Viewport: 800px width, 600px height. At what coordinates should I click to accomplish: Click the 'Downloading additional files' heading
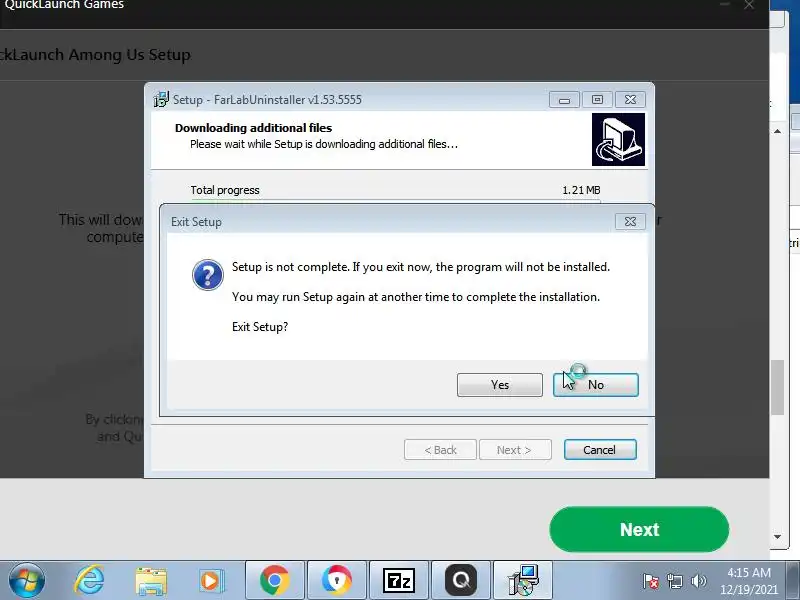coord(254,128)
